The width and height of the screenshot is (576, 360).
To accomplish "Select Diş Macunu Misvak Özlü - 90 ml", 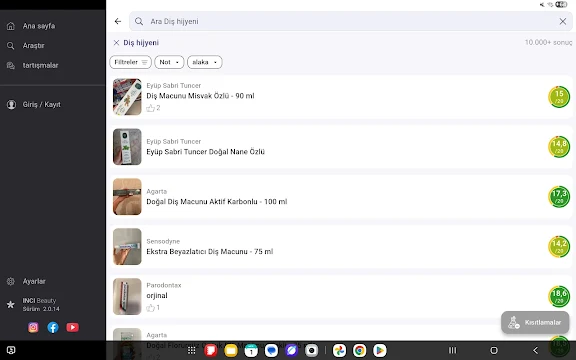I will pyautogui.click(x=200, y=96).
